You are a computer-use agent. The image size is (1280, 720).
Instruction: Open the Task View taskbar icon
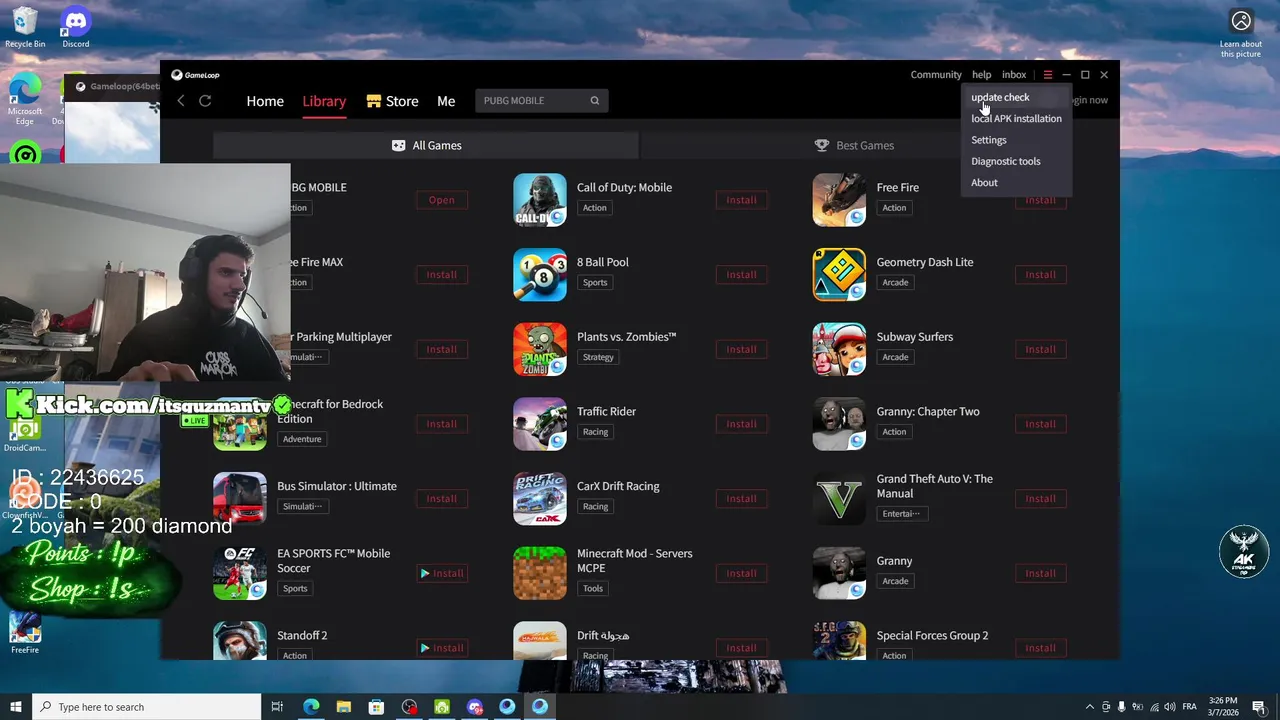(277, 707)
